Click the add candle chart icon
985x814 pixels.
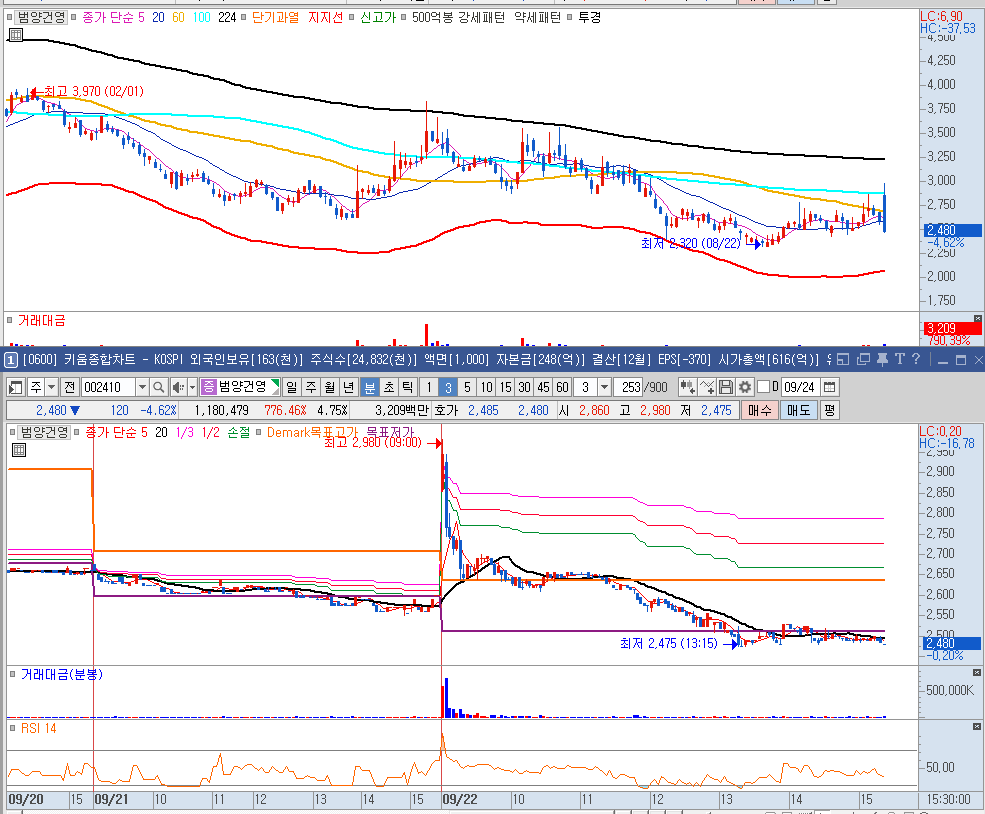click(687, 387)
